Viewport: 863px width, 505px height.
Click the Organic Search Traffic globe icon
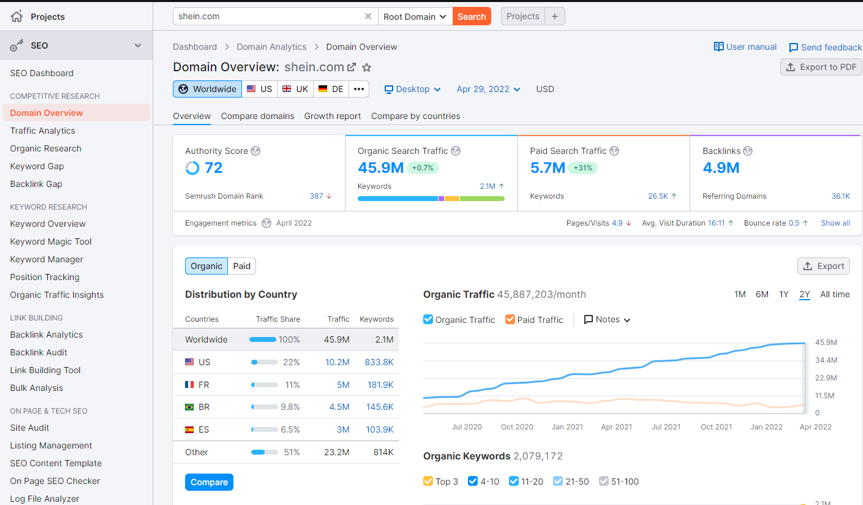point(456,151)
